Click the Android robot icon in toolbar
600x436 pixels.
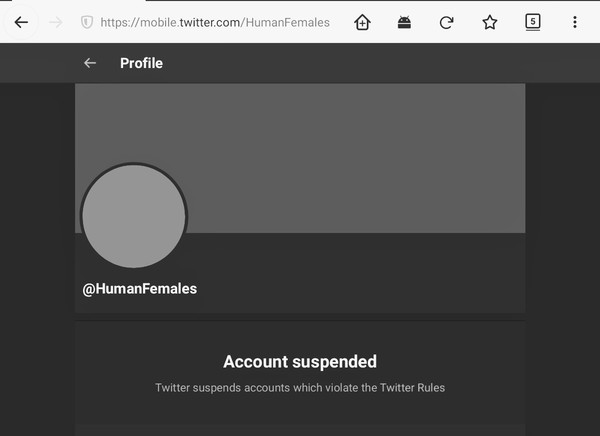coord(404,22)
